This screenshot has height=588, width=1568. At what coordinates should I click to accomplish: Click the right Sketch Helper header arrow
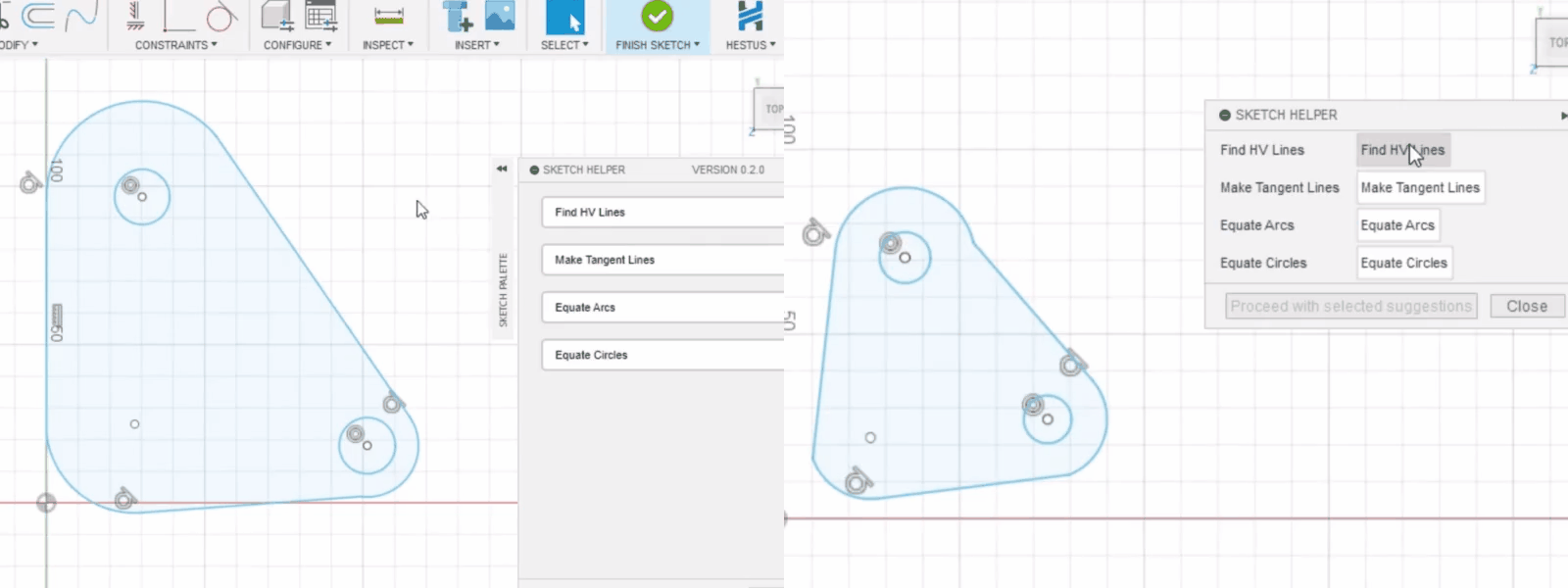(x=1563, y=116)
